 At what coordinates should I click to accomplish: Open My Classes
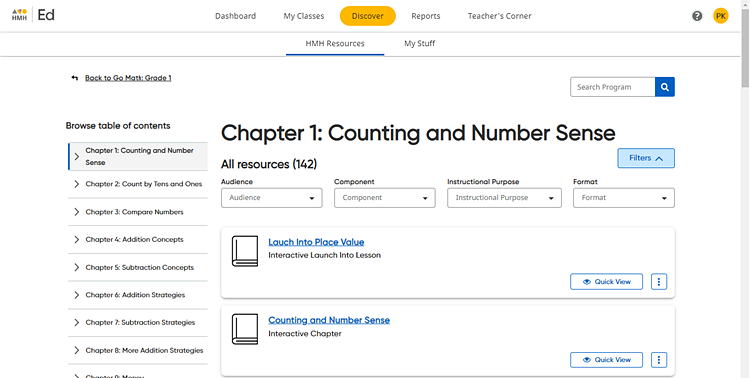(304, 16)
